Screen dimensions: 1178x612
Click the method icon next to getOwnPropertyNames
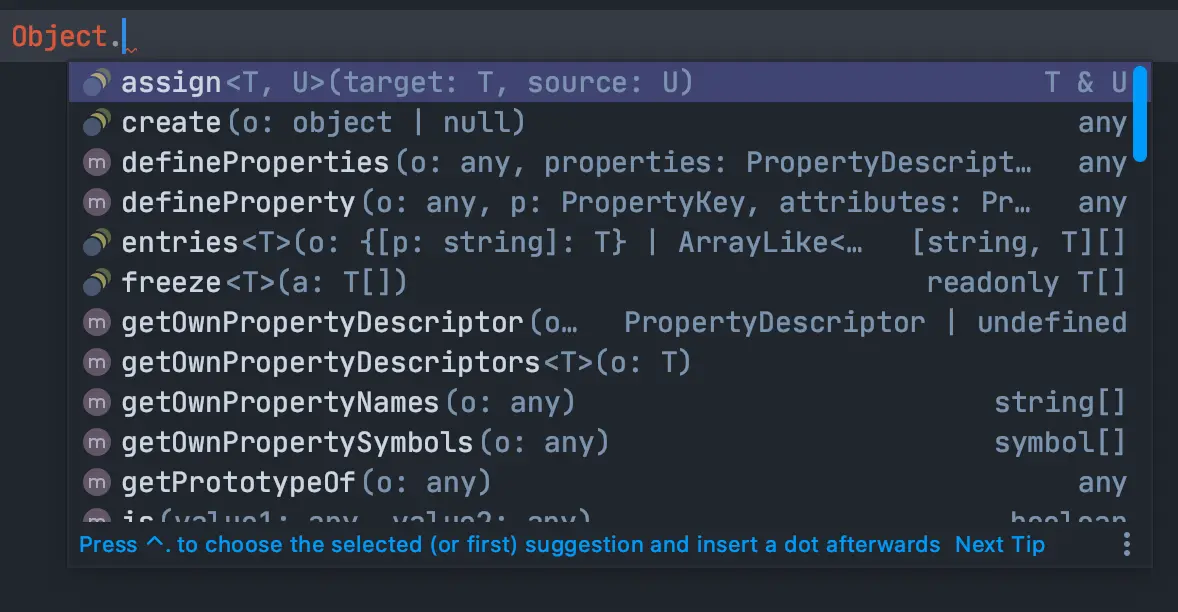pos(96,403)
